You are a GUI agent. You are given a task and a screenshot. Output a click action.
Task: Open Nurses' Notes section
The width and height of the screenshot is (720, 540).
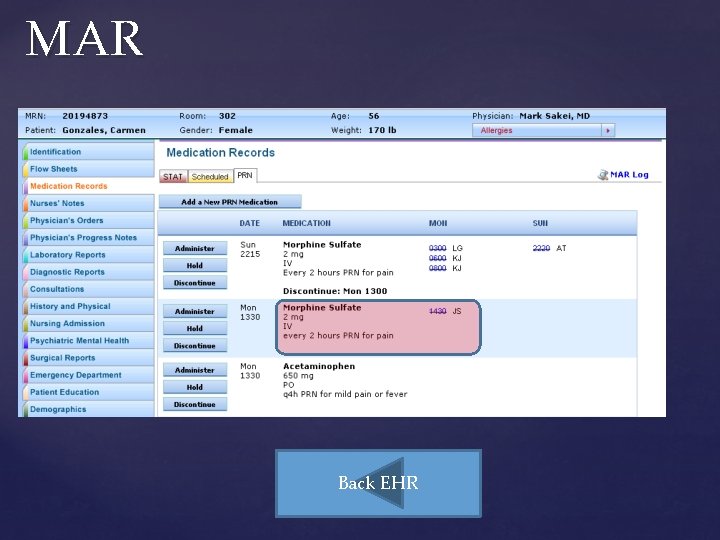87,203
